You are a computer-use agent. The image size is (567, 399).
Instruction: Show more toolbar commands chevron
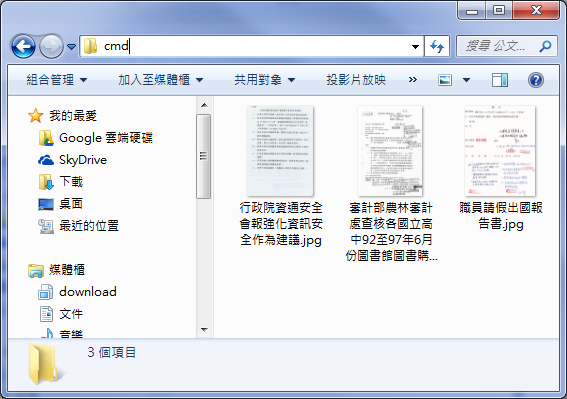[x=413, y=80]
